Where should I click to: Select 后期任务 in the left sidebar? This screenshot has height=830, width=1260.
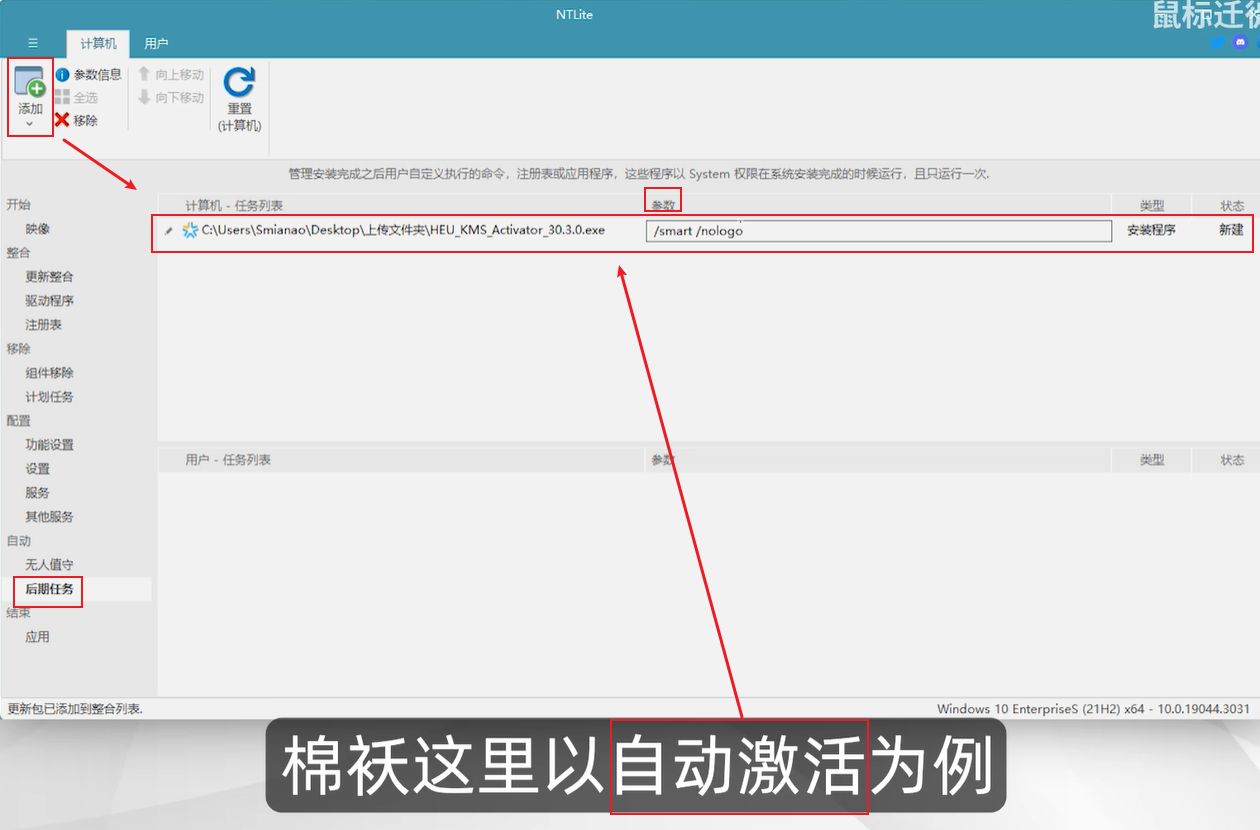click(x=49, y=589)
